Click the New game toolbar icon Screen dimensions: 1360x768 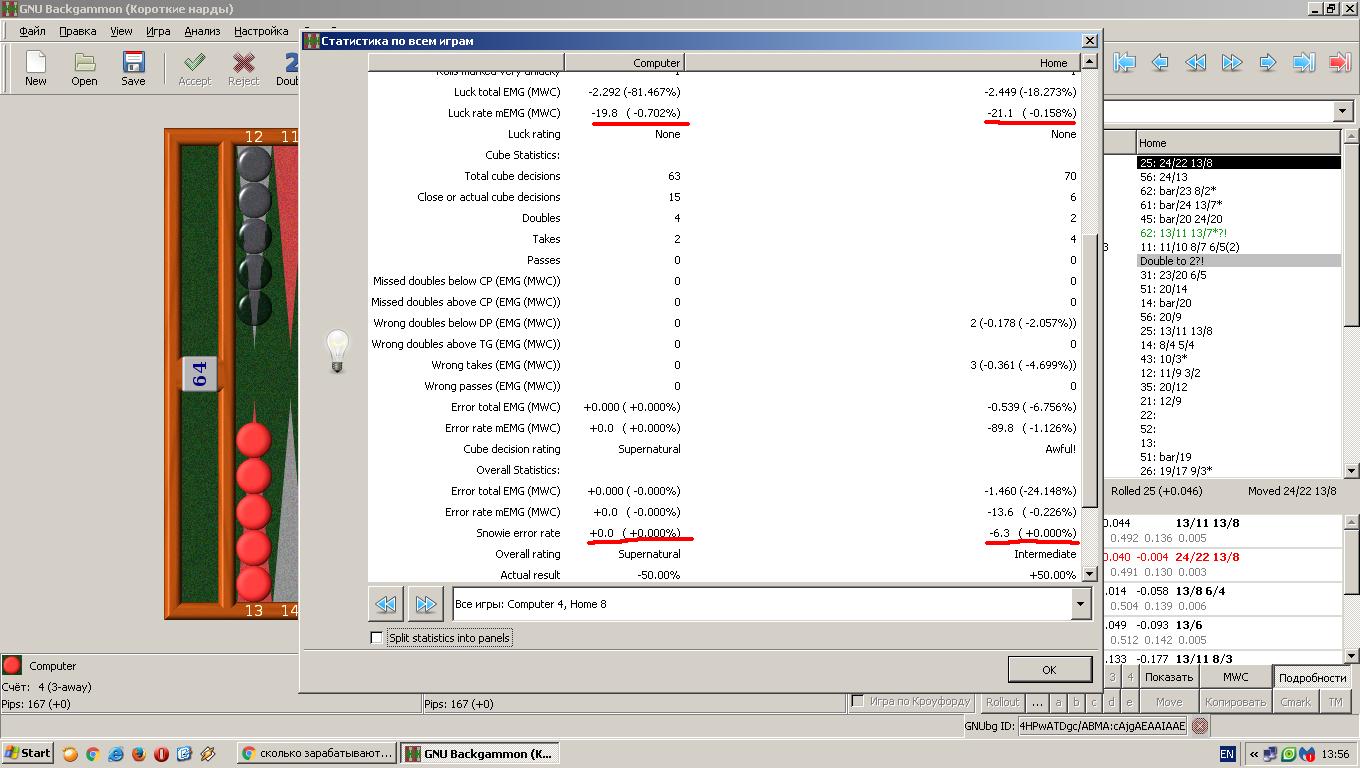36,68
